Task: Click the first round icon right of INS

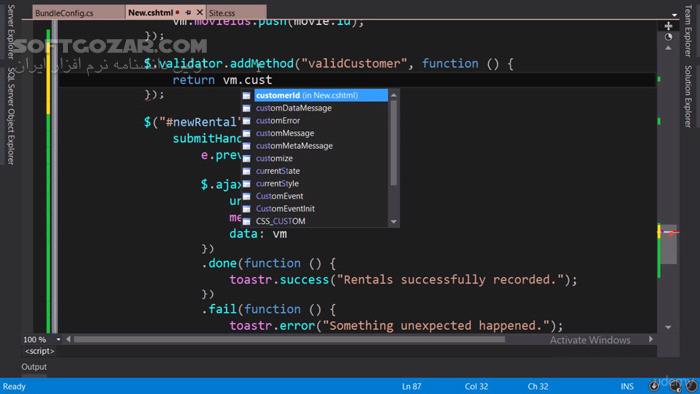Action: 654,386
